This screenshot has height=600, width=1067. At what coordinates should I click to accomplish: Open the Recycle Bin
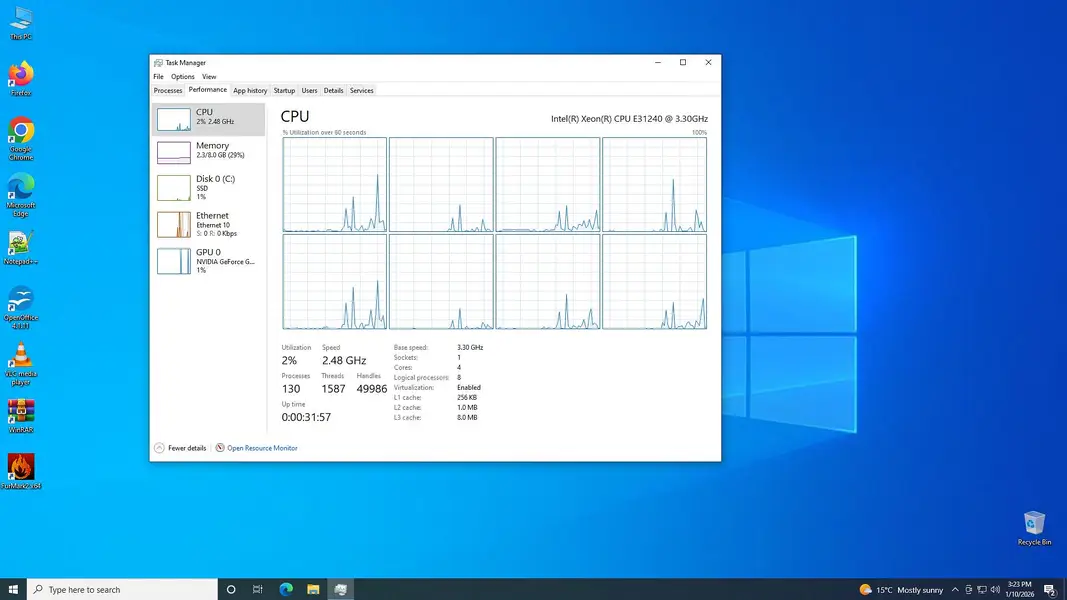[x=1034, y=528]
